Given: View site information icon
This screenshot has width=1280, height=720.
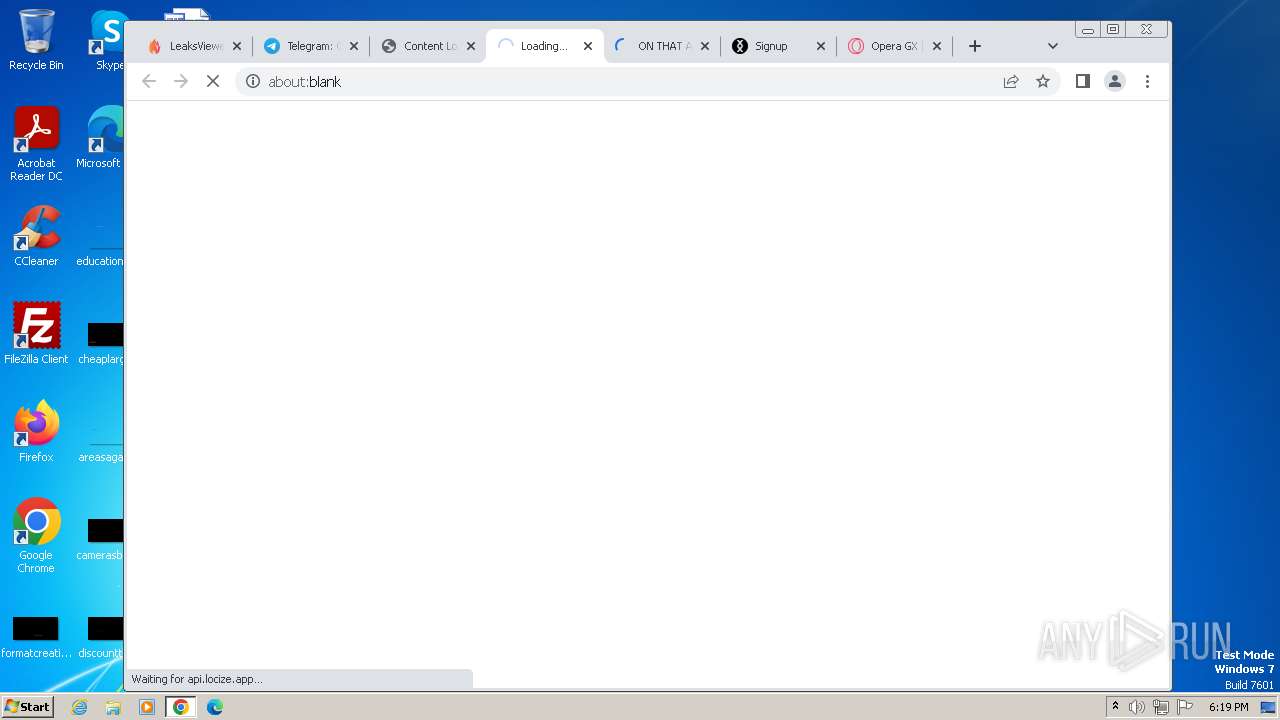Looking at the screenshot, I should tap(253, 81).
